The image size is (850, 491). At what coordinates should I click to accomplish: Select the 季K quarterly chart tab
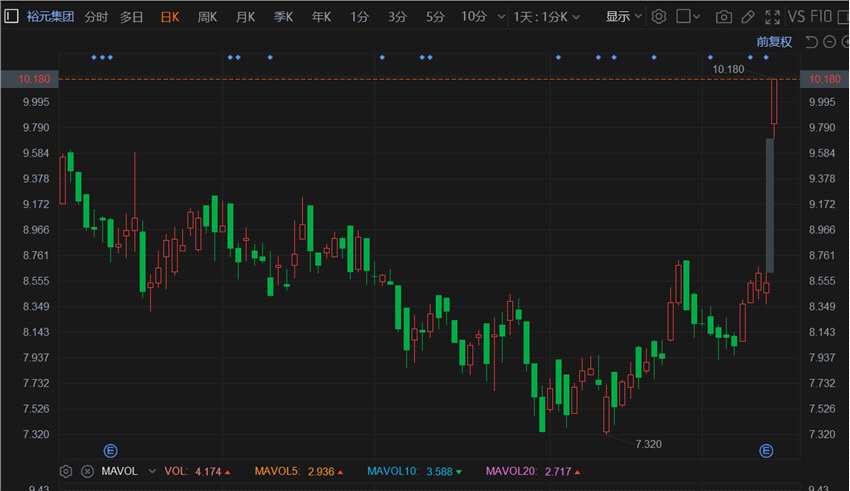(283, 17)
